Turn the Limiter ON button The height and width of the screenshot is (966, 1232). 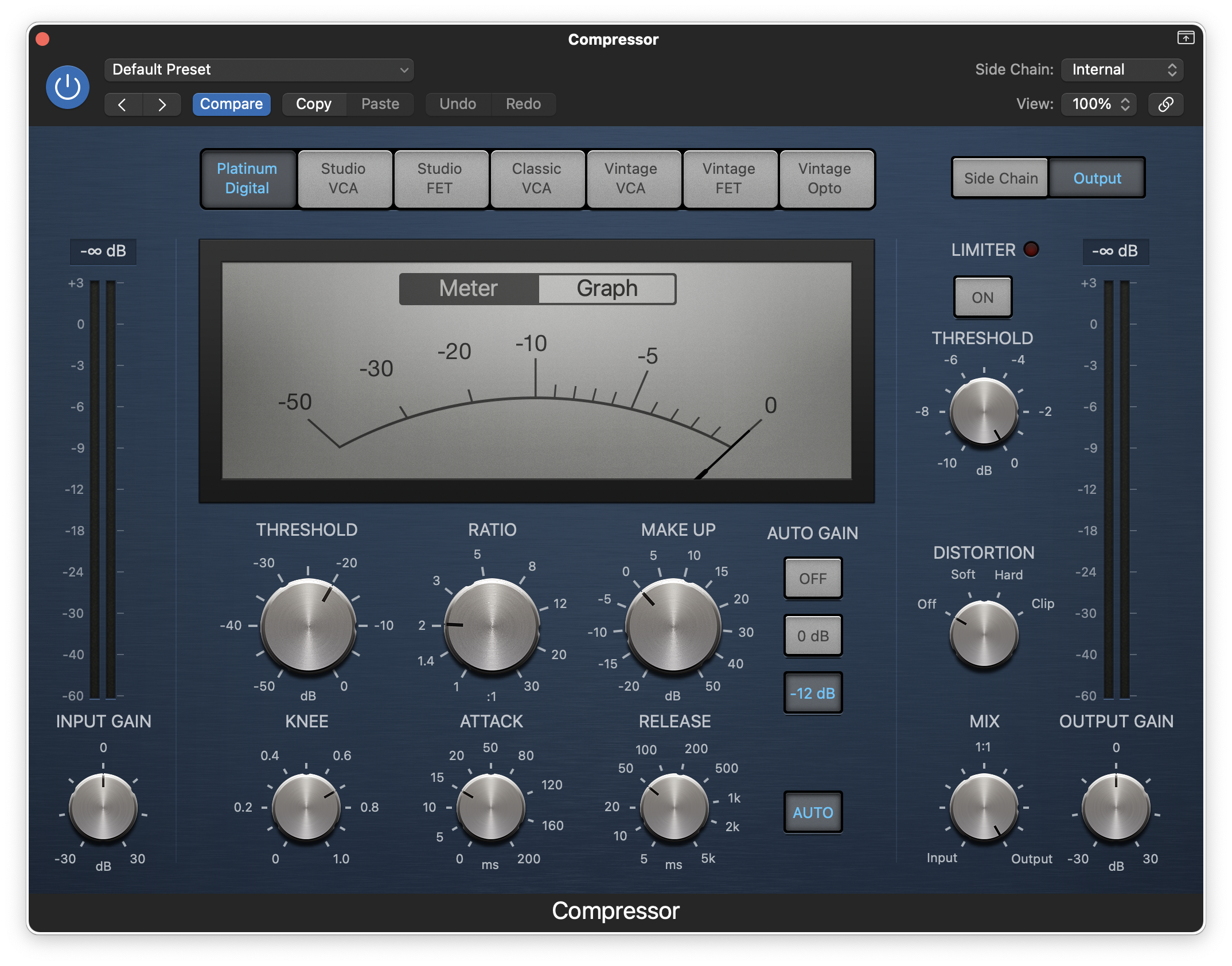pyautogui.click(x=983, y=298)
